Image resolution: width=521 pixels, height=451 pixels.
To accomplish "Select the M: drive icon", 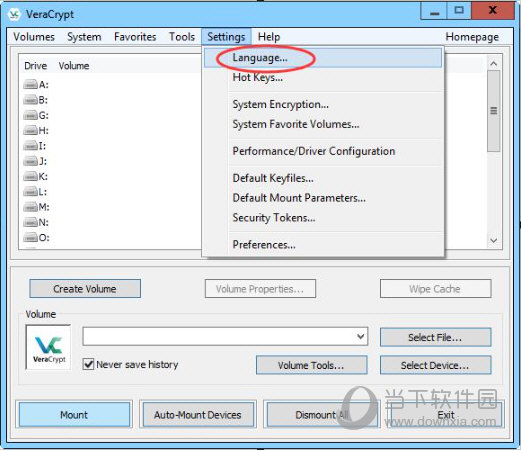I will tap(30, 207).
